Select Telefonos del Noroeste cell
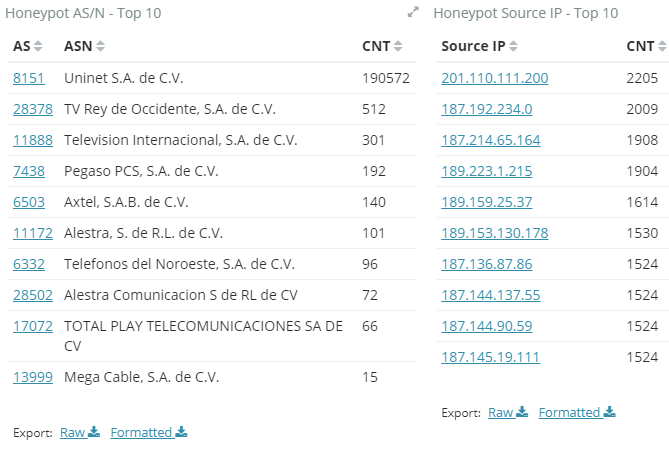Screen dimensions: 669x452 (180, 264)
